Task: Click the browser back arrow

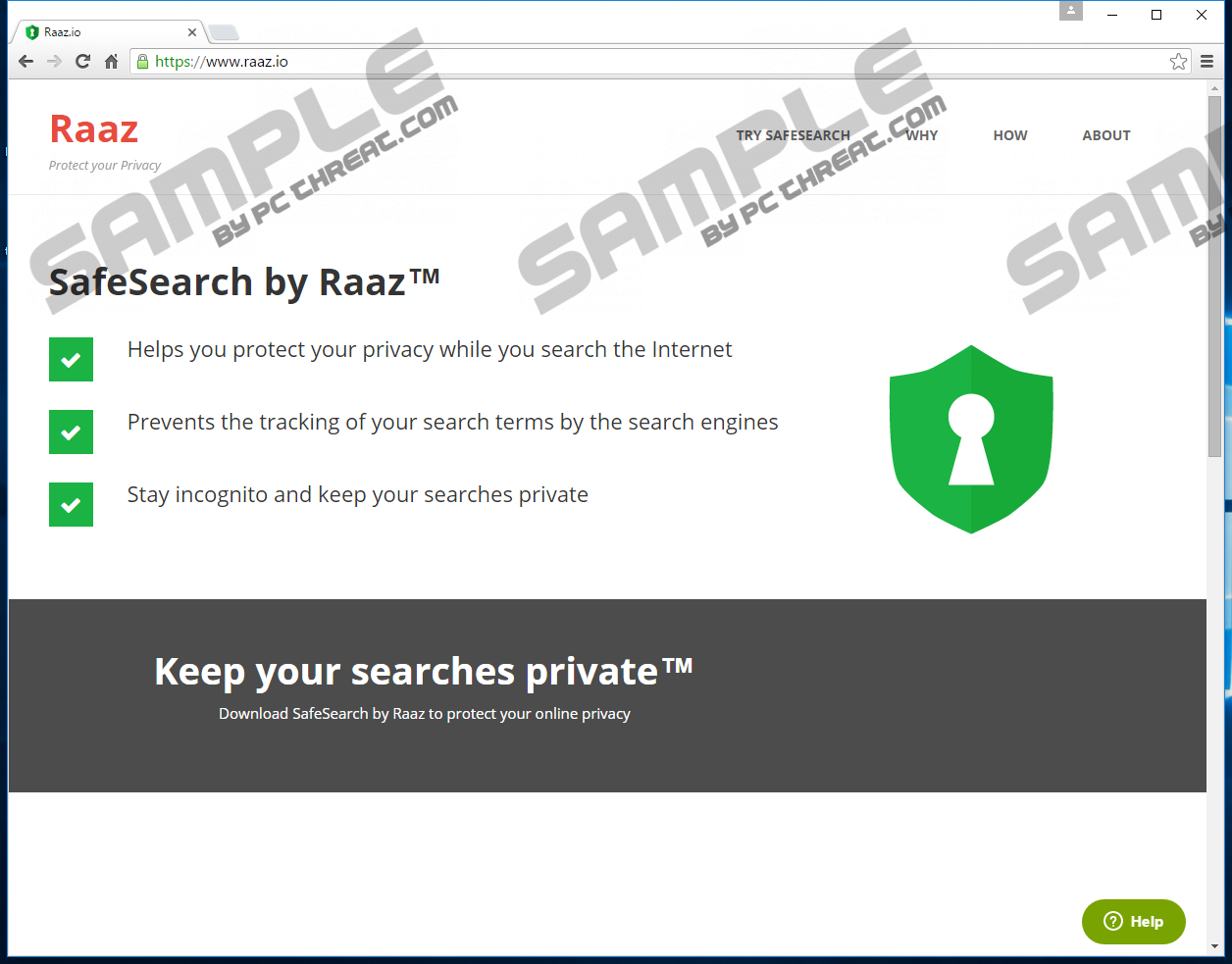Action: pyautogui.click(x=26, y=62)
